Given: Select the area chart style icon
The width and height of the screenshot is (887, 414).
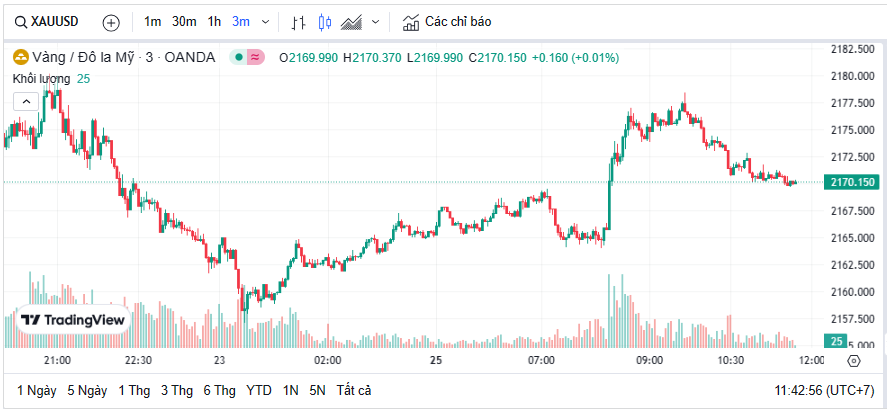Looking at the screenshot, I should pyautogui.click(x=351, y=21).
